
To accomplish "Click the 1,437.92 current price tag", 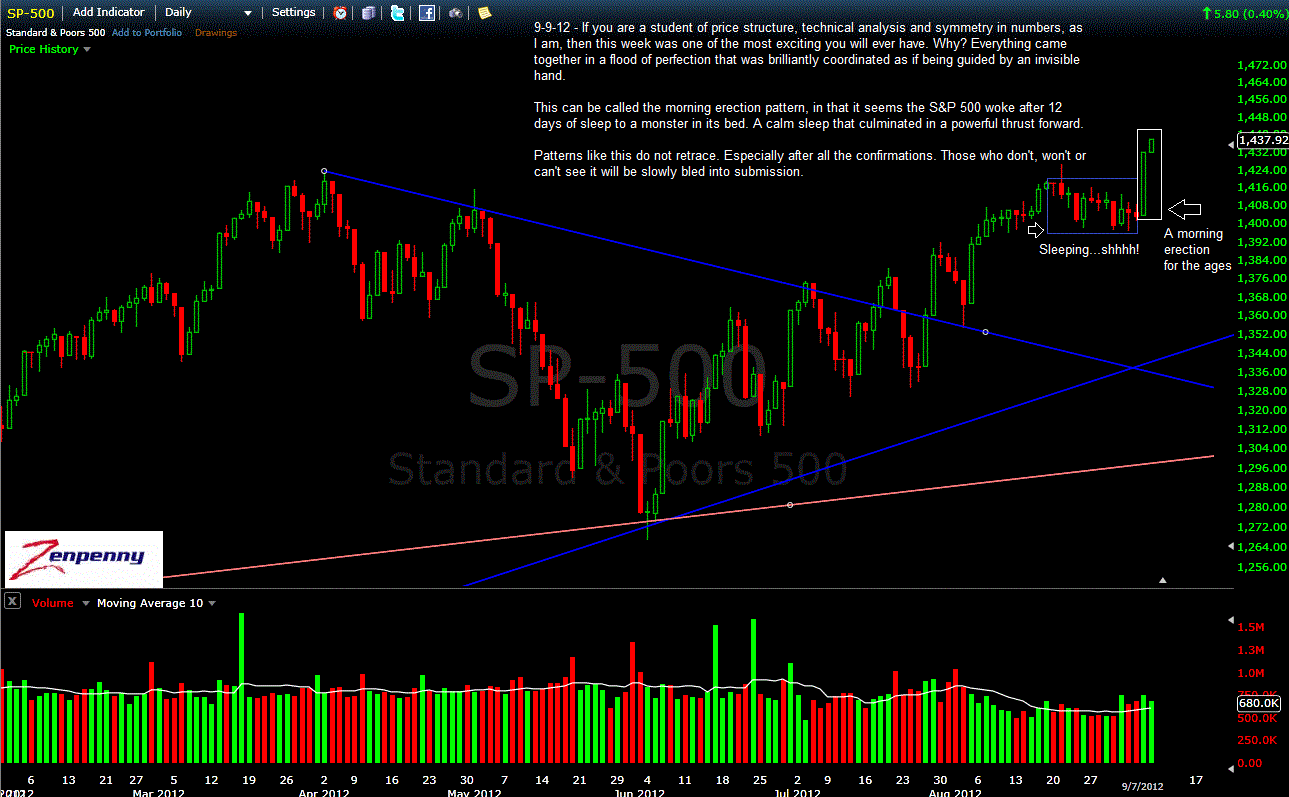I will 1262,141.
